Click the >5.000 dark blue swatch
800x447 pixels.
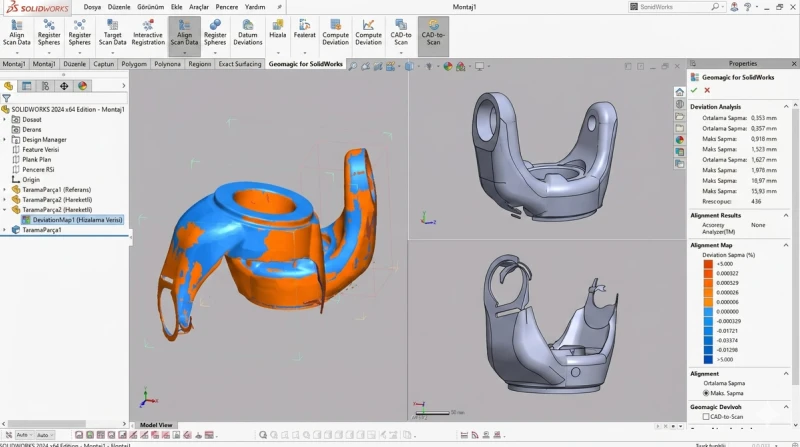pos(708,359)
